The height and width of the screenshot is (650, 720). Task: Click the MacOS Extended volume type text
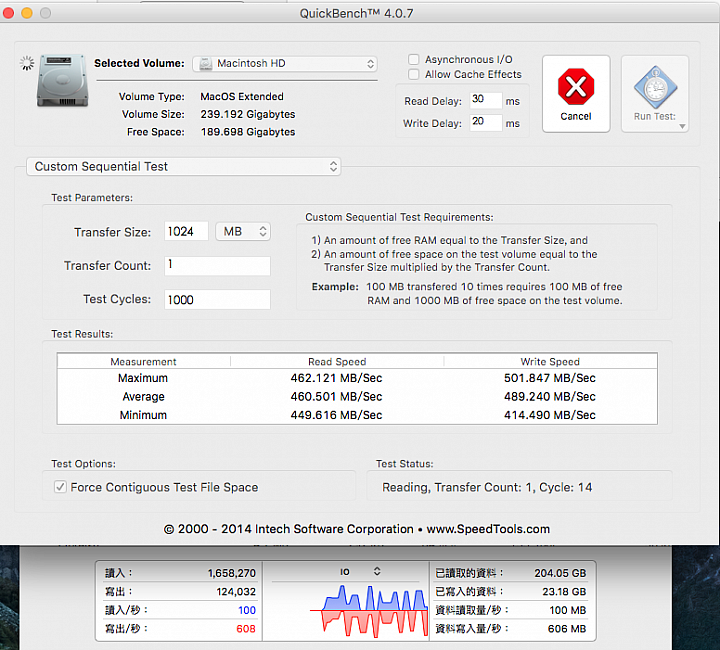(x=242, y=96)
